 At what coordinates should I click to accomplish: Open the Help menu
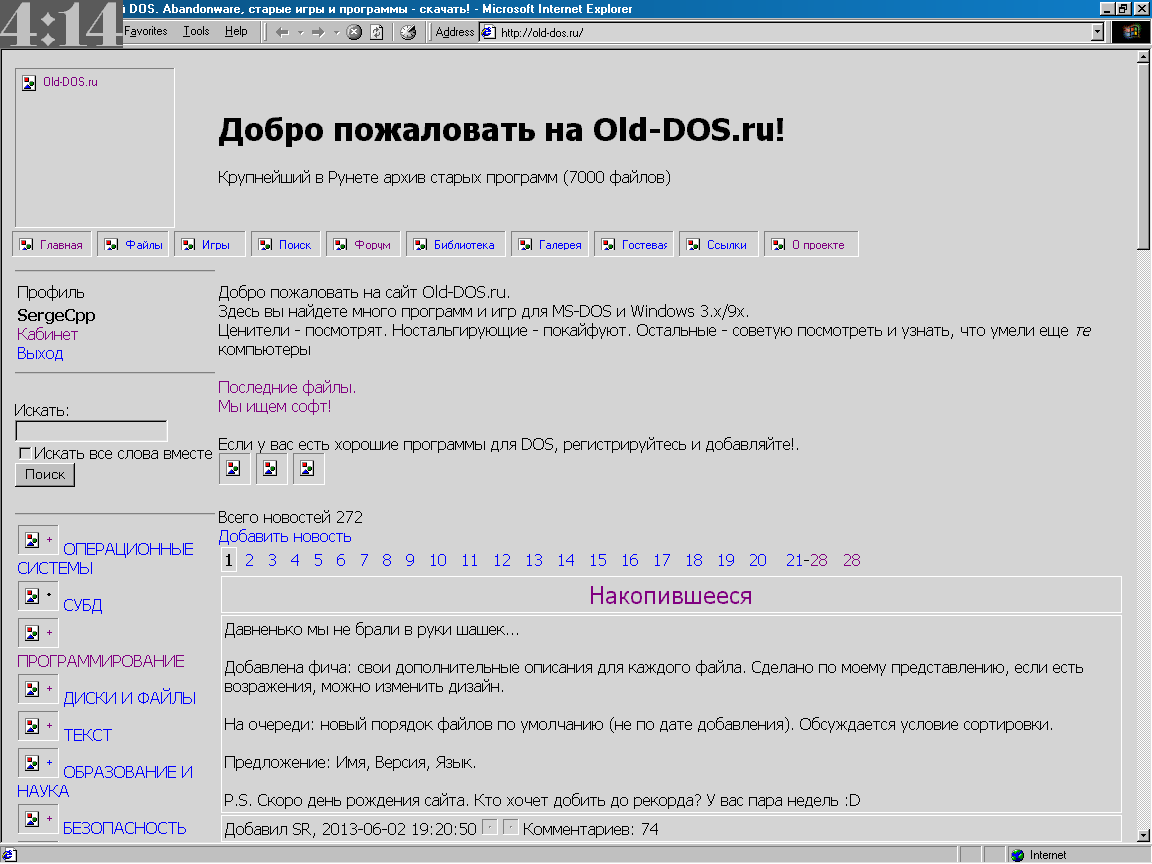(236, 31)
